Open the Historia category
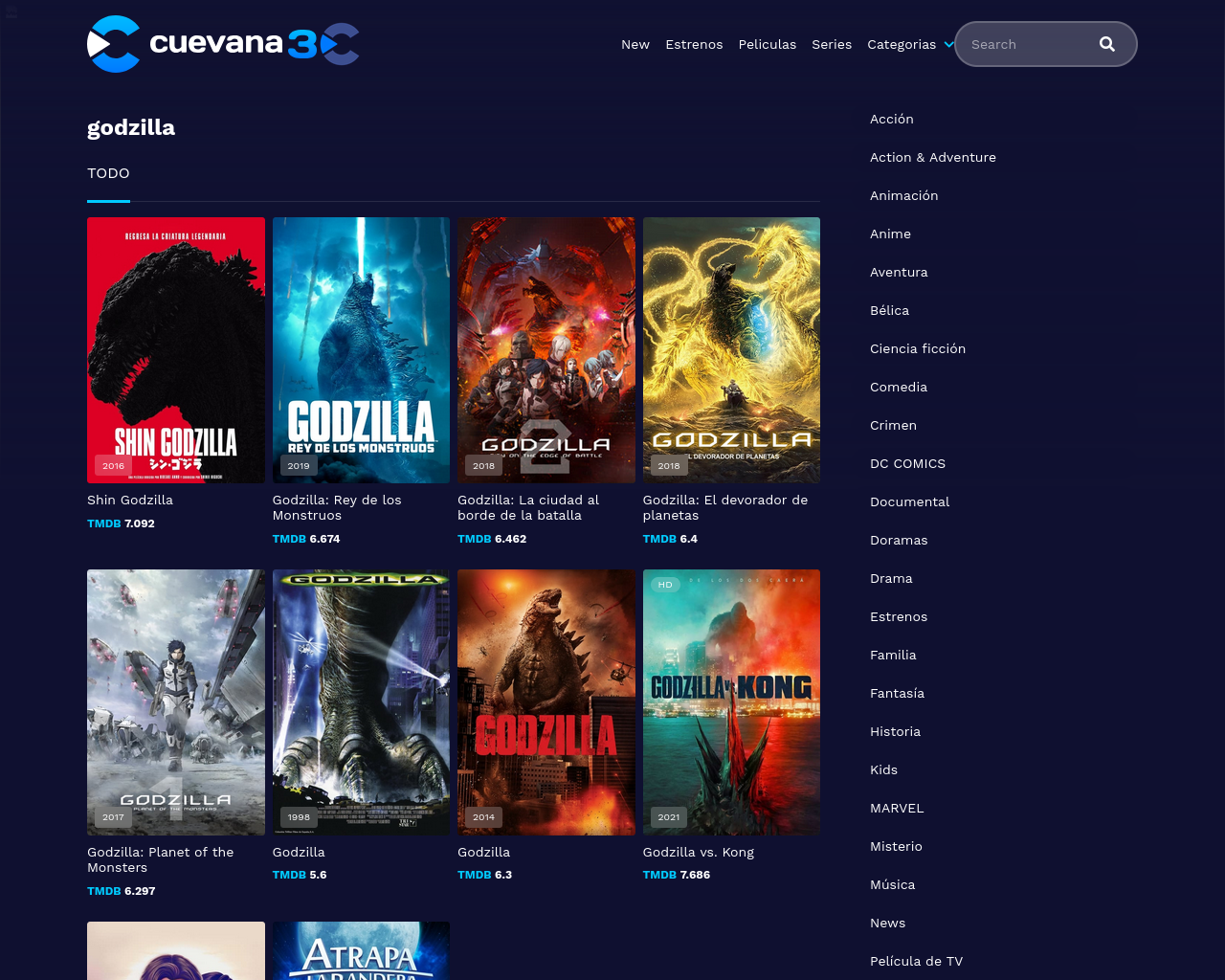Image resolution: width=1225 pixels, height=980 pixels. click(895, 731)
